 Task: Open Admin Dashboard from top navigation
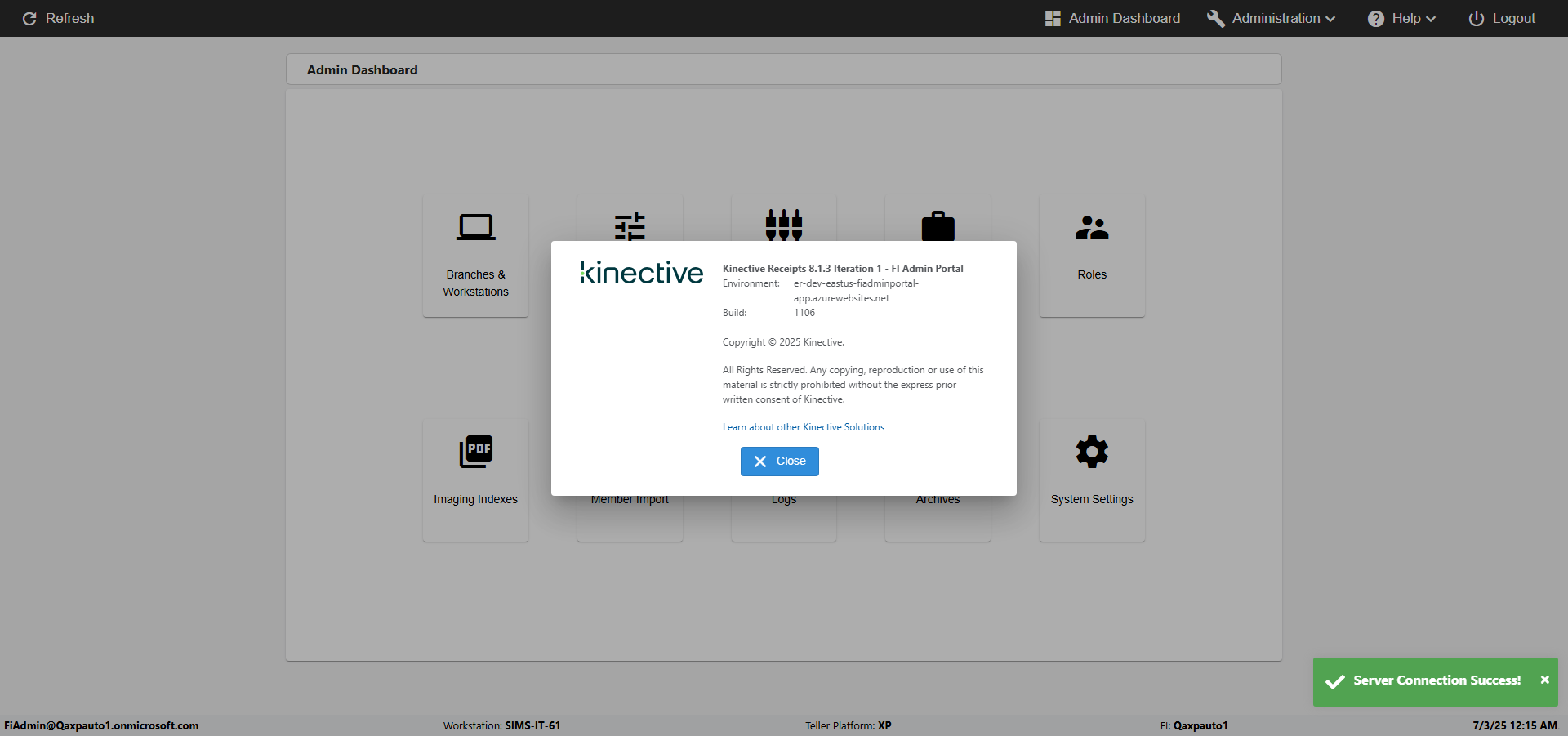(x=1112, y=18)
